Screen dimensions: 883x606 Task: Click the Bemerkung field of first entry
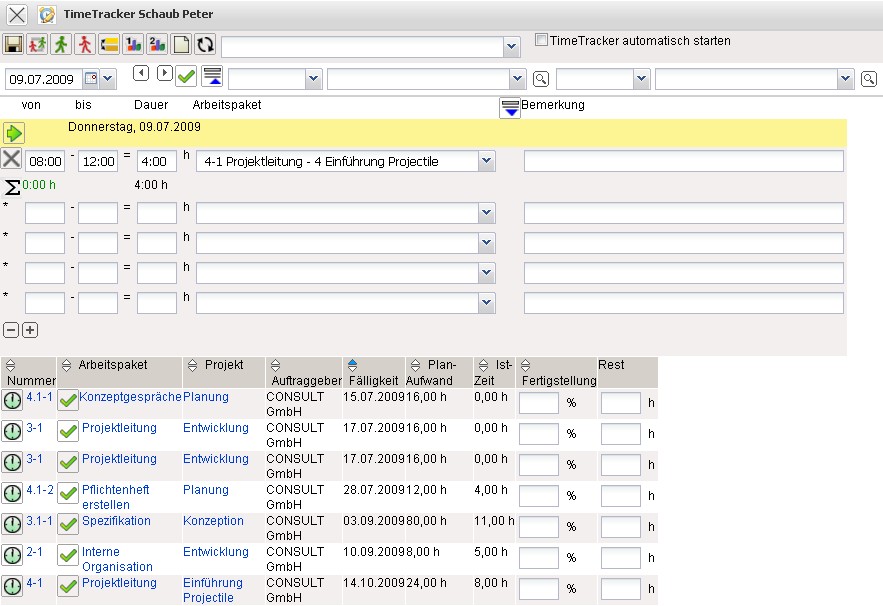pos(683,161)
